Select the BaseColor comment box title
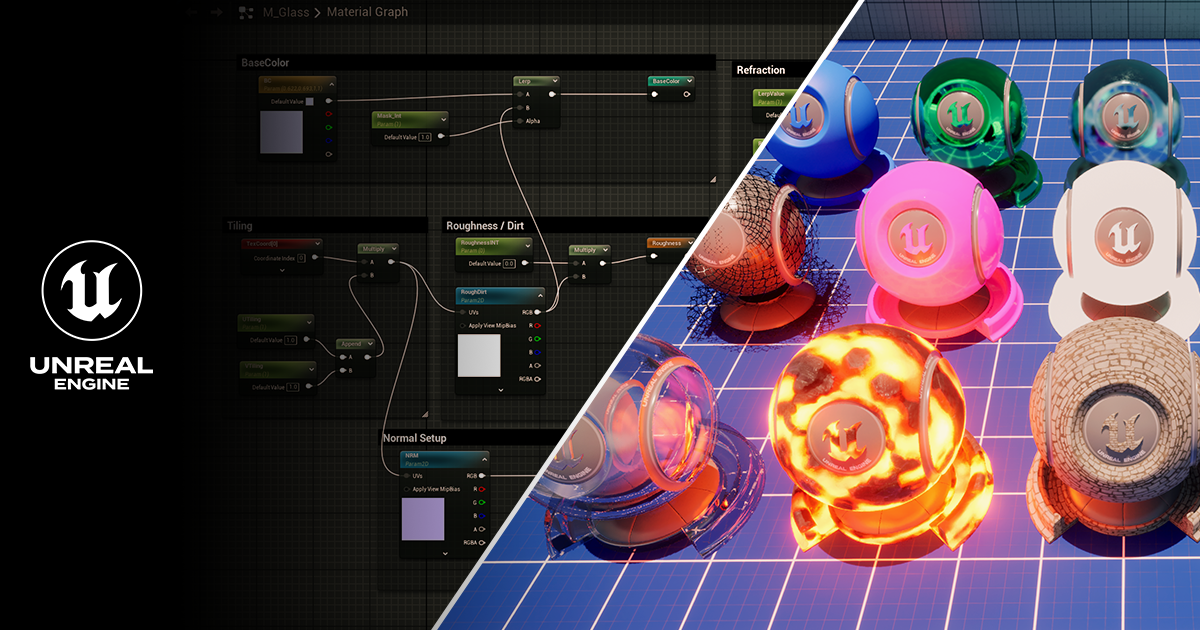The height and width of the screenshot is (630, 1200). [x=265, y=63]
